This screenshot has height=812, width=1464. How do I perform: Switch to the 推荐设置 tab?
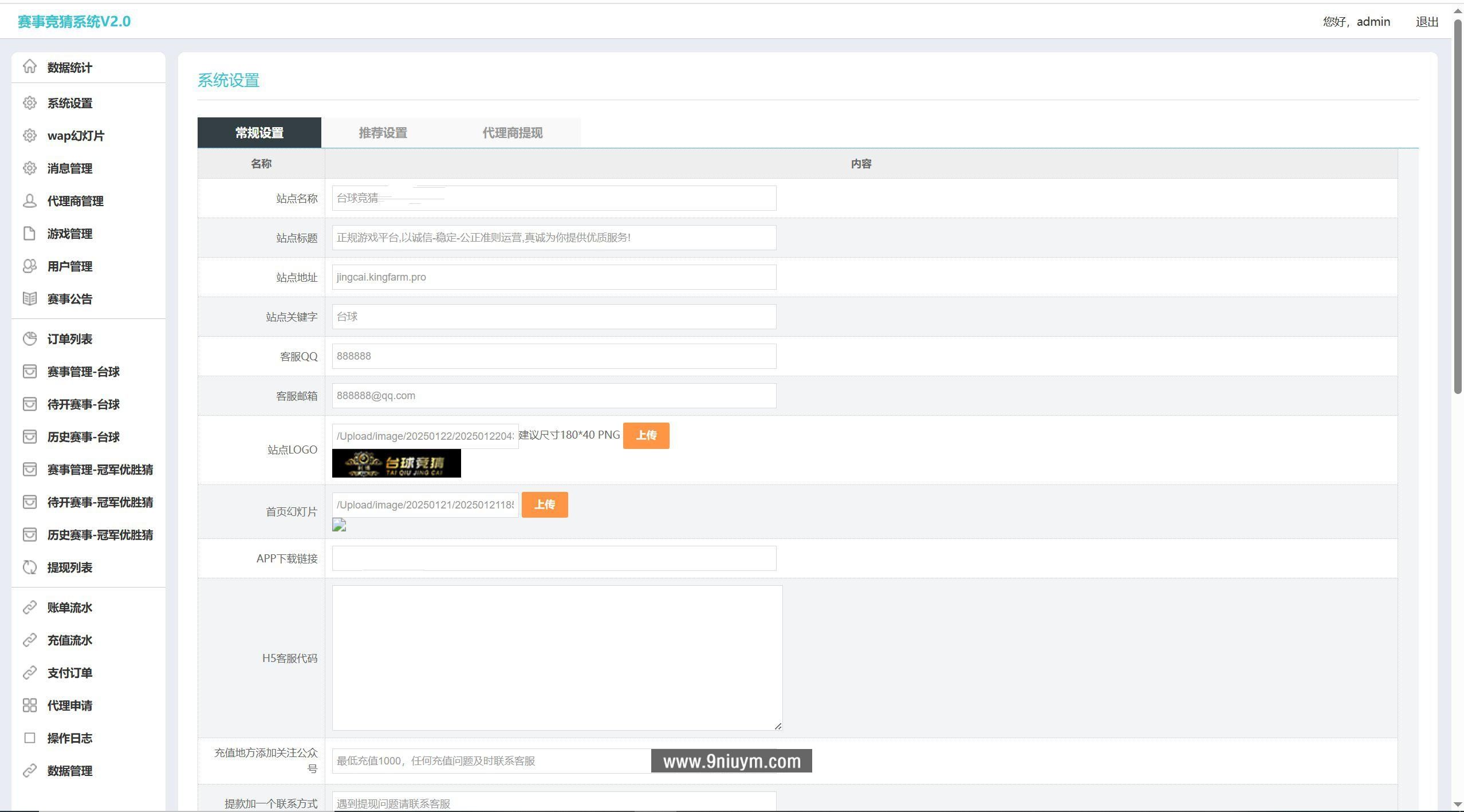(x=383, y=133)
